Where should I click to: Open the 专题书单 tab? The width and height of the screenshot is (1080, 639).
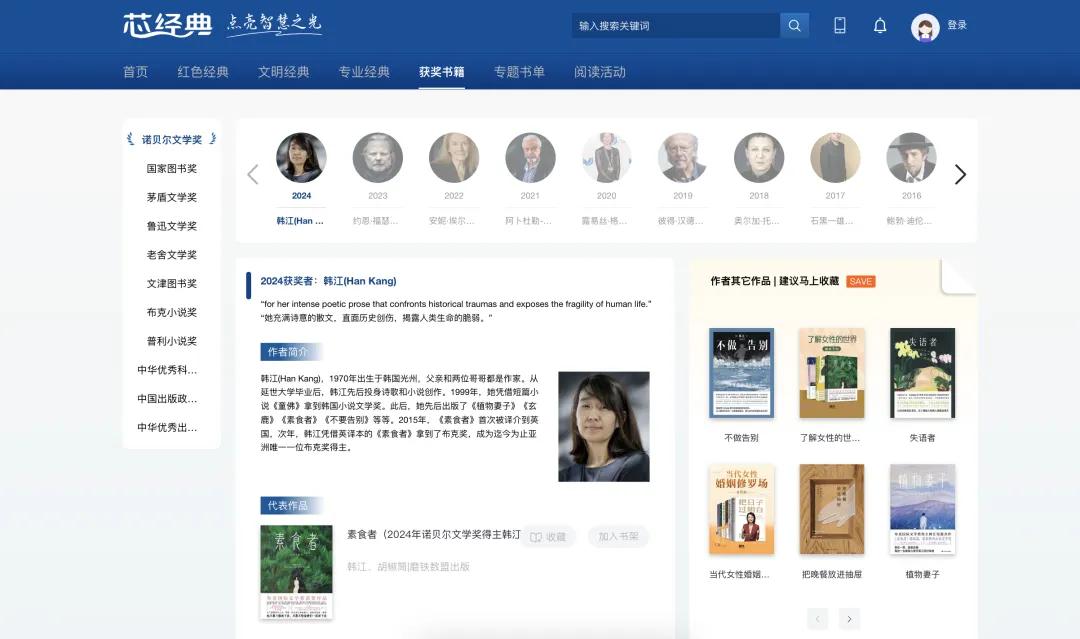519,72
